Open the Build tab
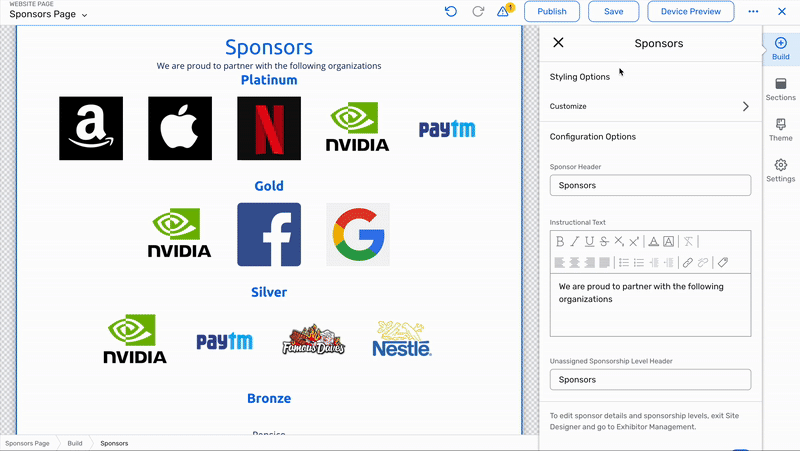 coord(781,48)
